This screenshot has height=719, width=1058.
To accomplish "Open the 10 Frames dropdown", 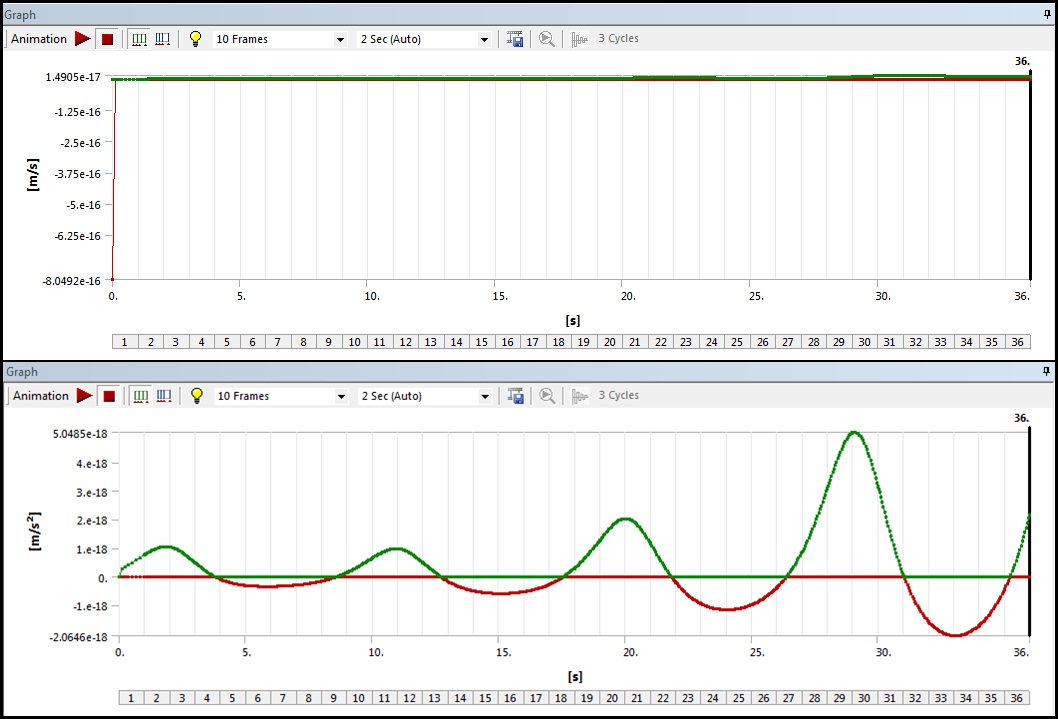I will (340, 38).
